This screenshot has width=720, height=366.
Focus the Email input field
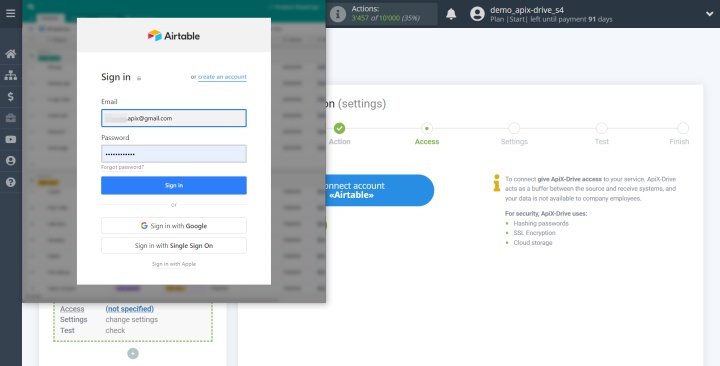click(x=174, y=118)
